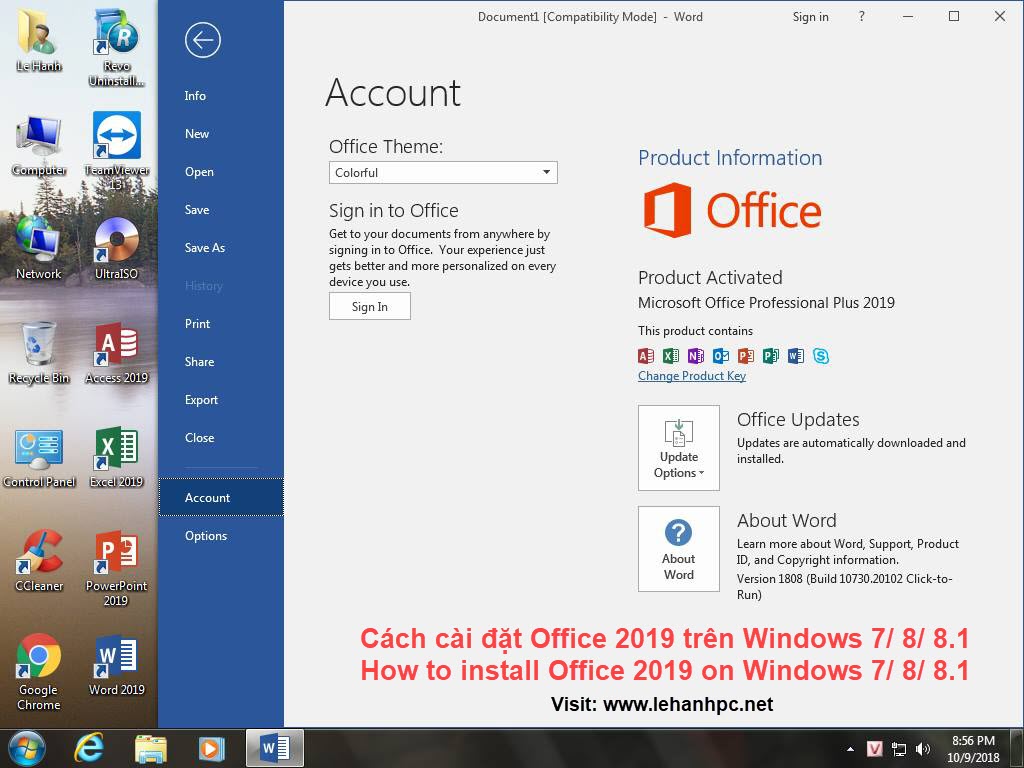
Task: Expand the Update Options menu button
Action: point(679,447)
